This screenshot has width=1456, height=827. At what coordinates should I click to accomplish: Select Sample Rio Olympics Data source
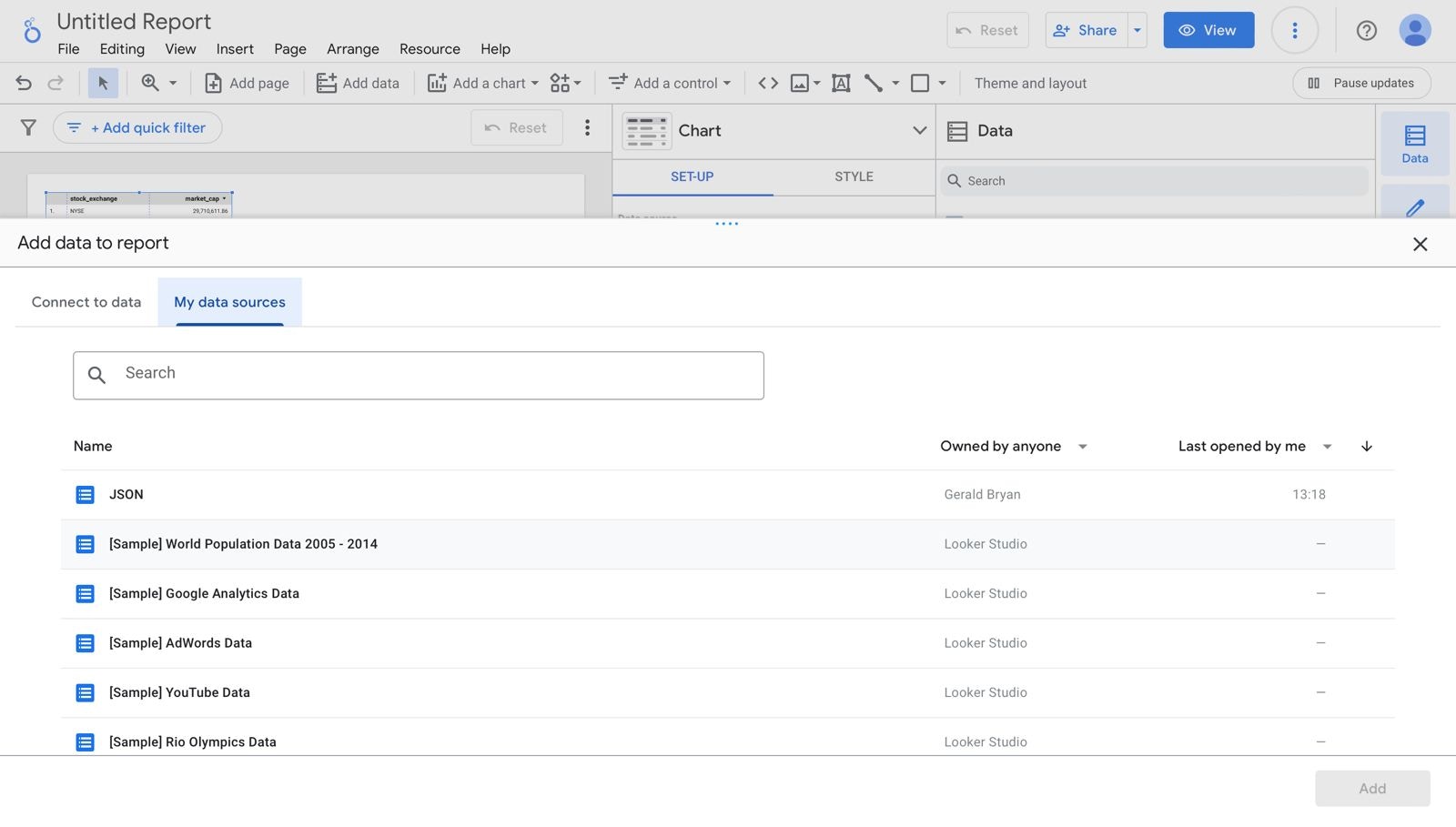pos(728,739)
